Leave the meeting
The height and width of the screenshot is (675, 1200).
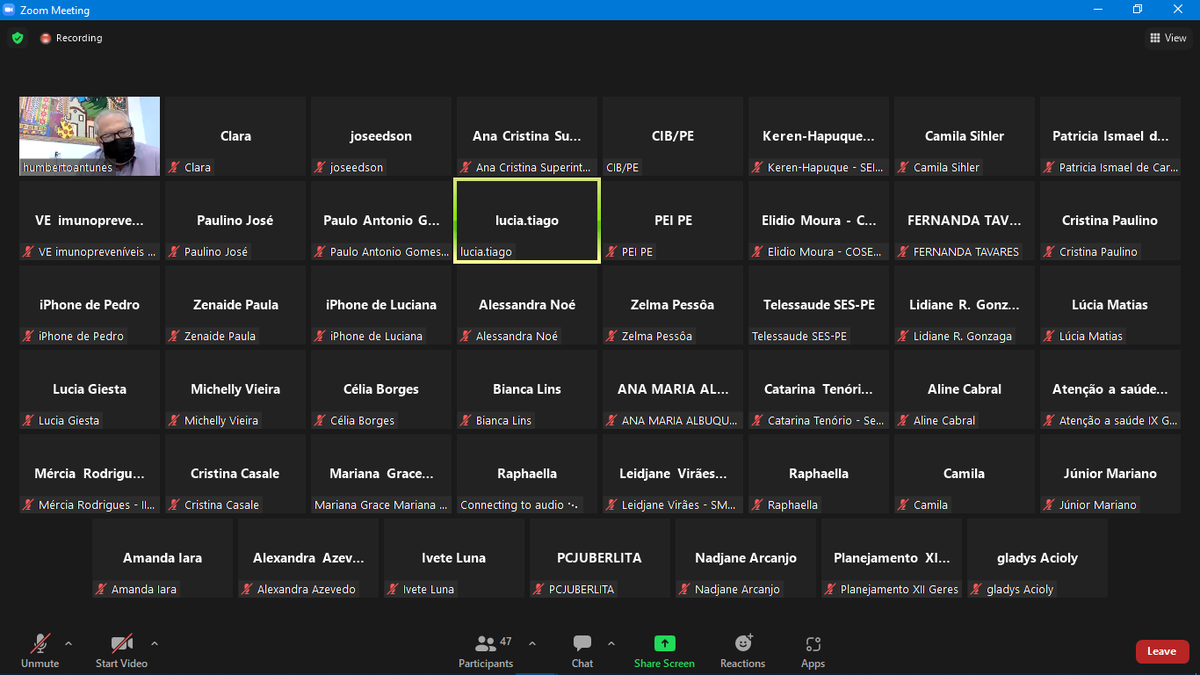(x=1162, y=651)
